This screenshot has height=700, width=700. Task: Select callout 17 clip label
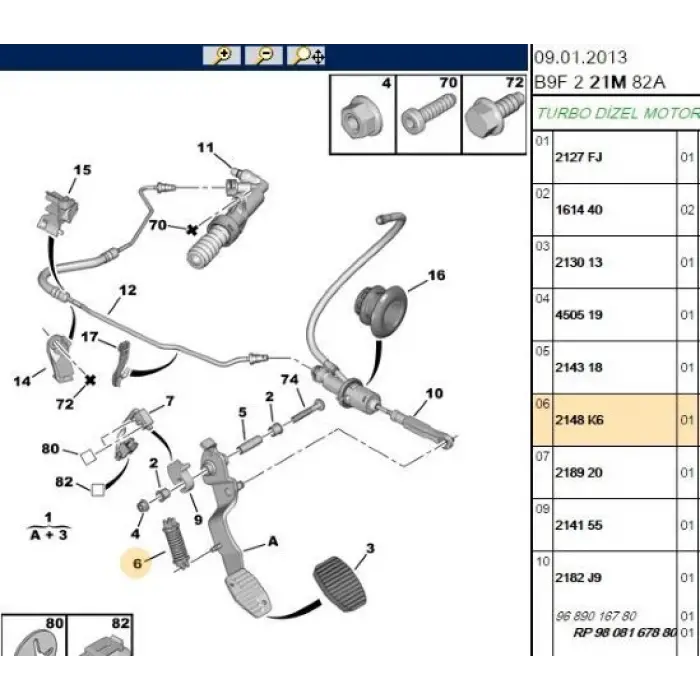point(89,337)
